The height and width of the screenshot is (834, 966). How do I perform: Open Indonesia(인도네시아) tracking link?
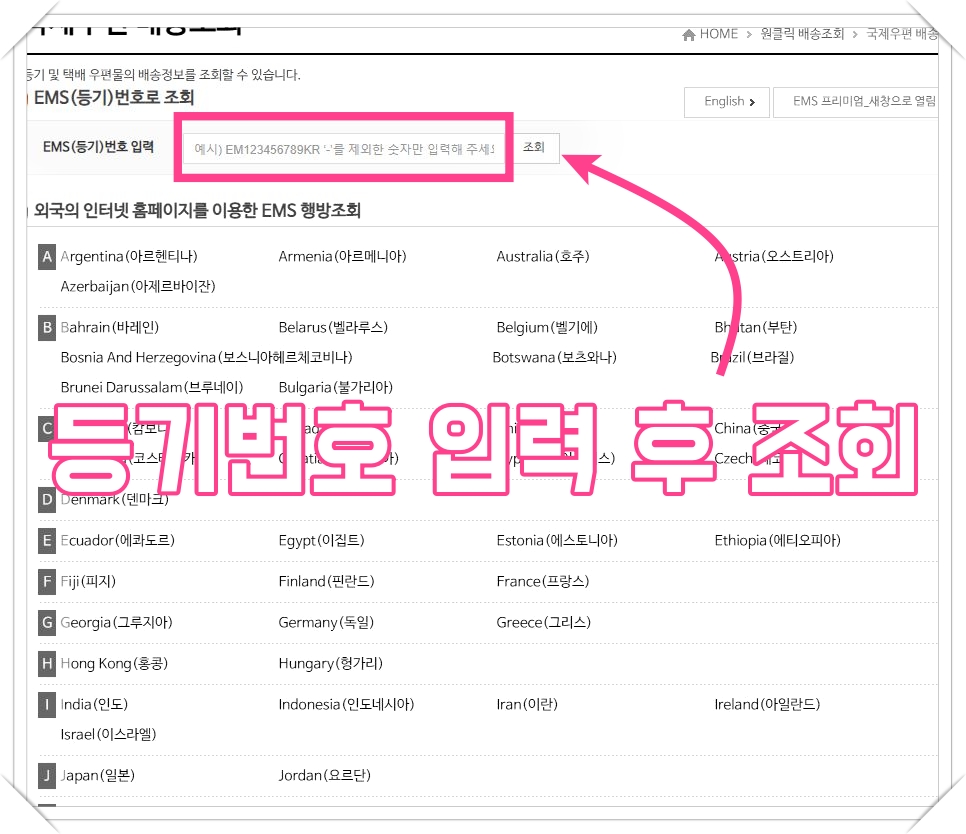[346, 705]
